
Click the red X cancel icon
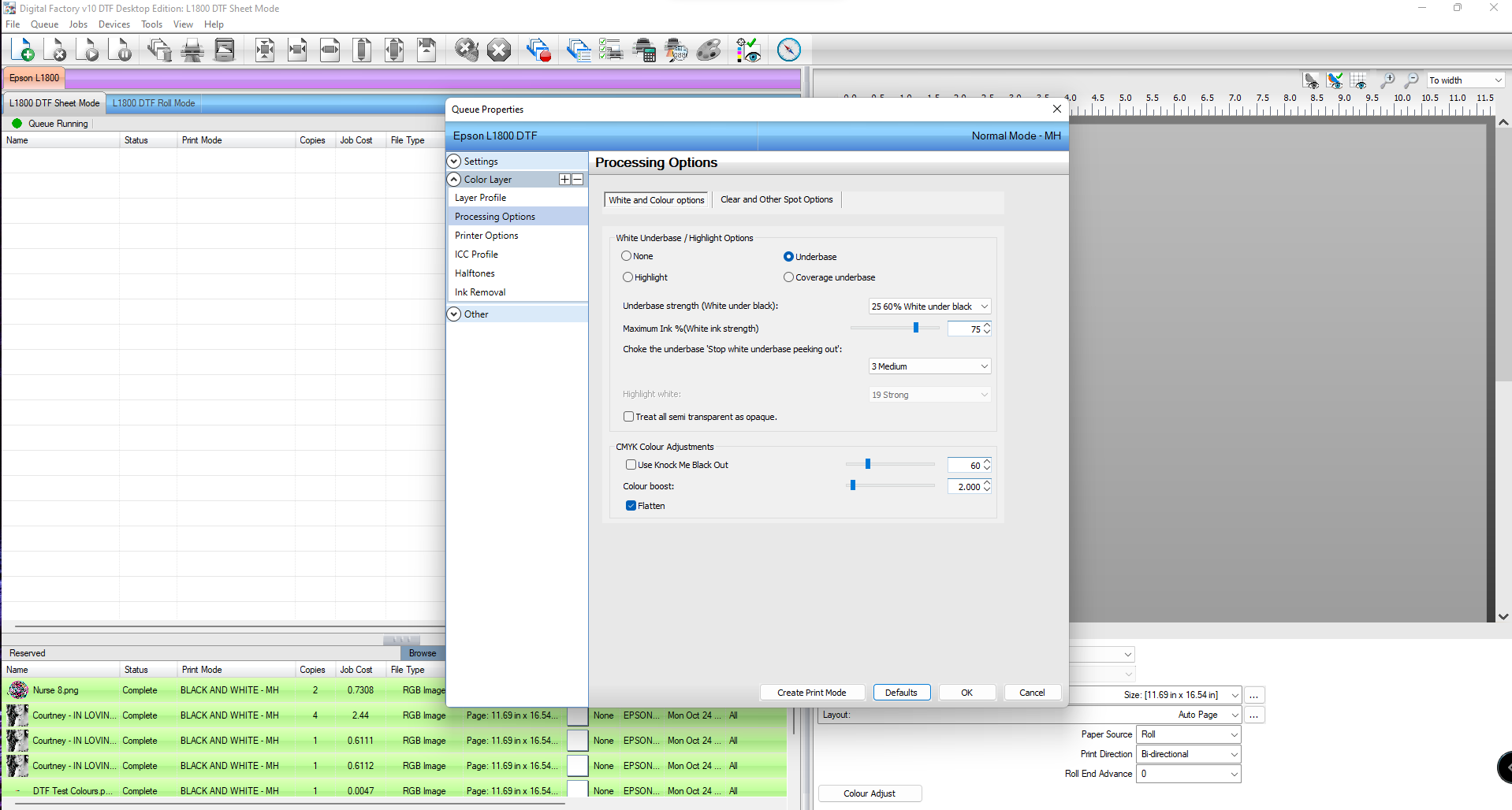(498, 50)
